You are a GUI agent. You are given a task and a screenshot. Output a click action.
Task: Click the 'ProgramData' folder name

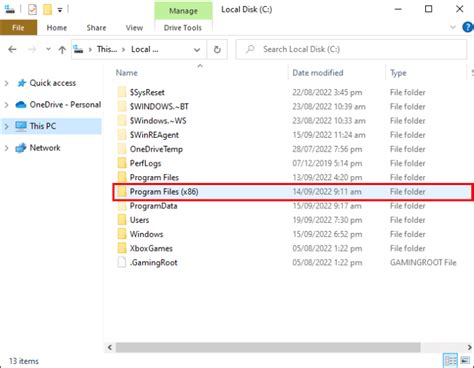click(153, 206)
